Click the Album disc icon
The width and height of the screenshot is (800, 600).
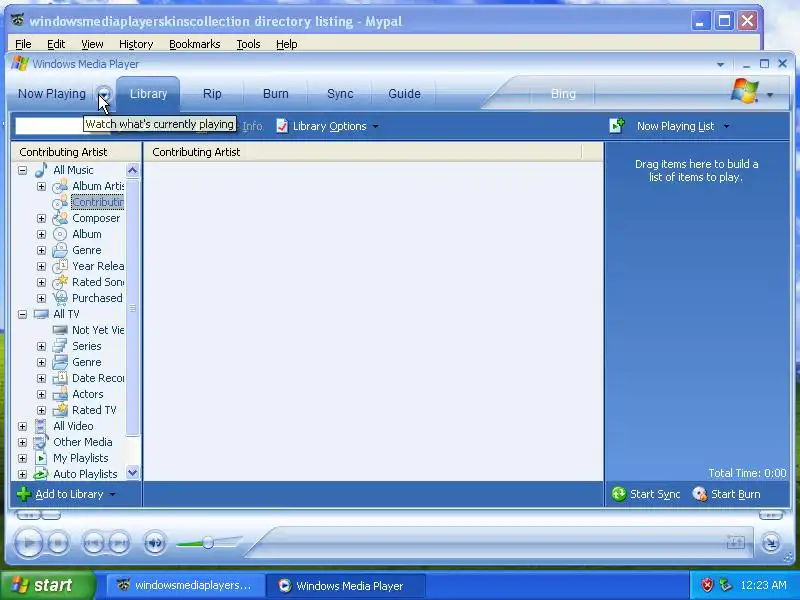60,234
